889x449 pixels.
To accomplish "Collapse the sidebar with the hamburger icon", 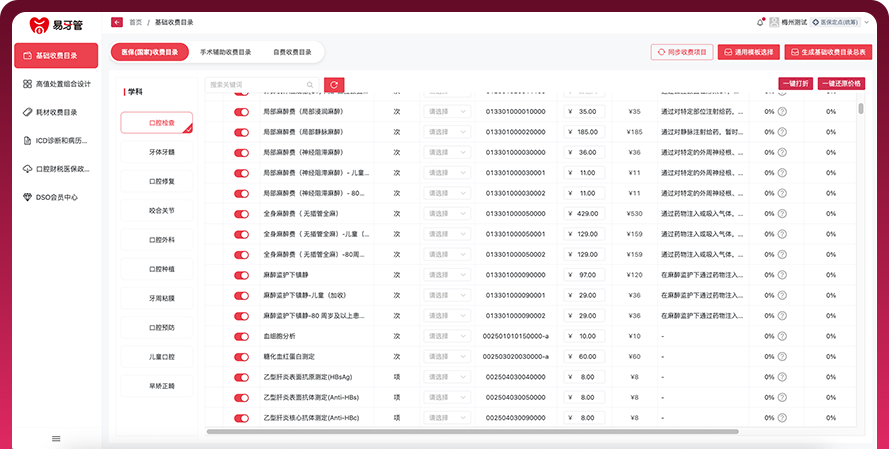I will 56,438.
